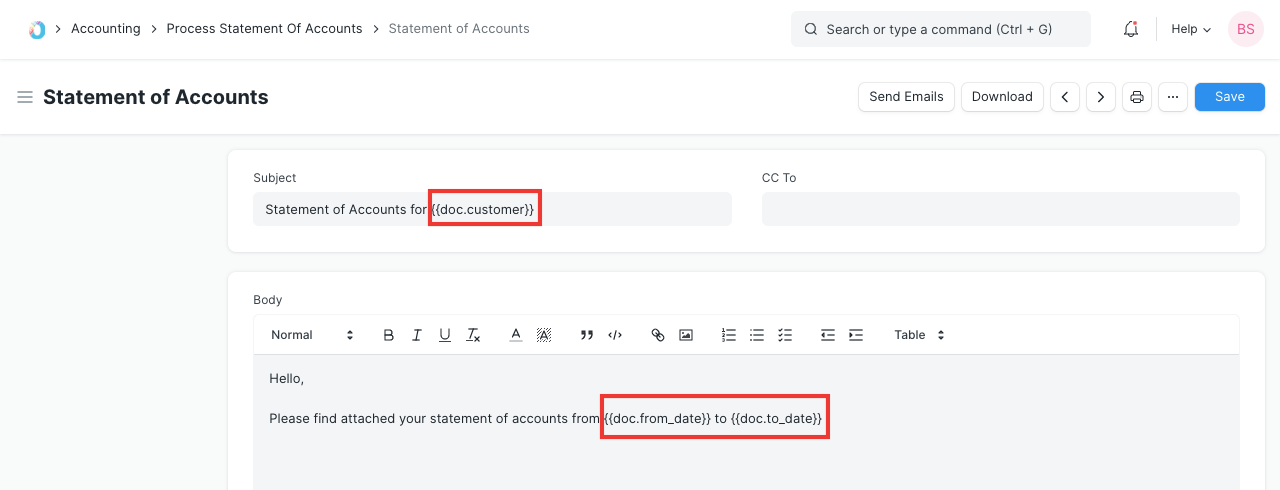Click the Send Emails button

click(x=906, y=97)
